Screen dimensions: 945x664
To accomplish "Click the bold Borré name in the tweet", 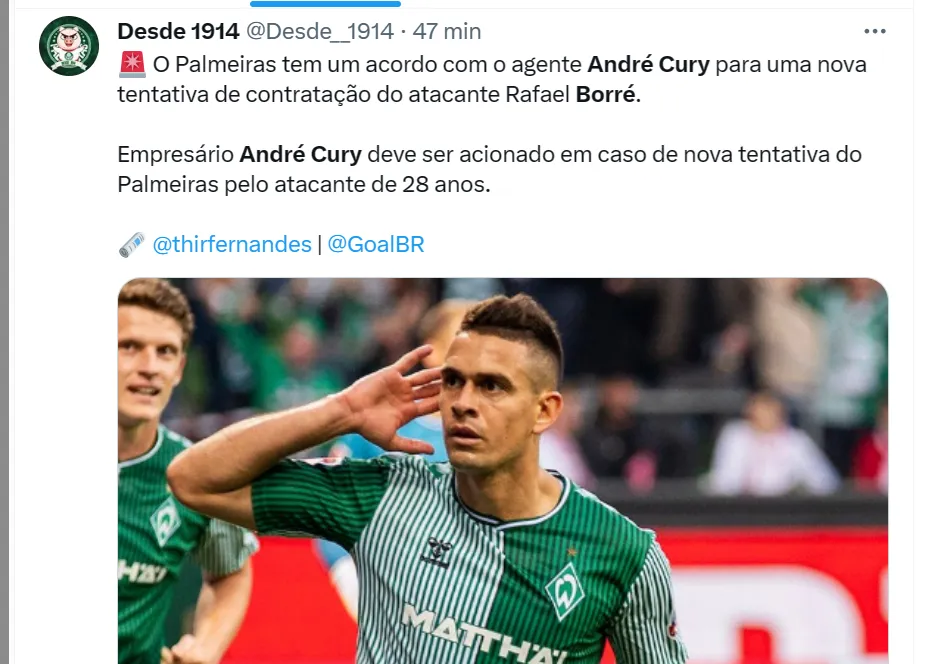I will click(605, 95).
